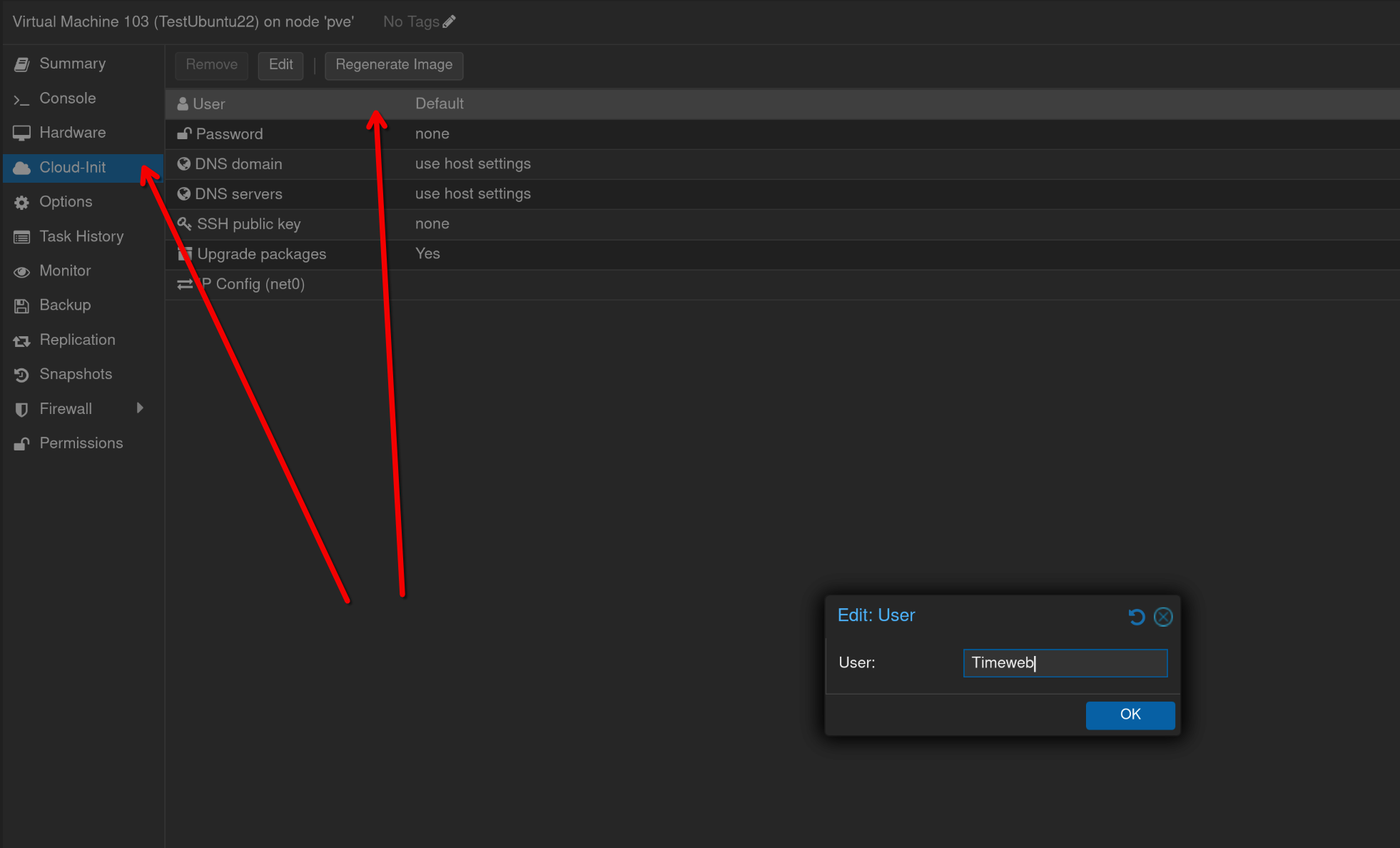Click the Snapshots history icon

coord(22,375)
